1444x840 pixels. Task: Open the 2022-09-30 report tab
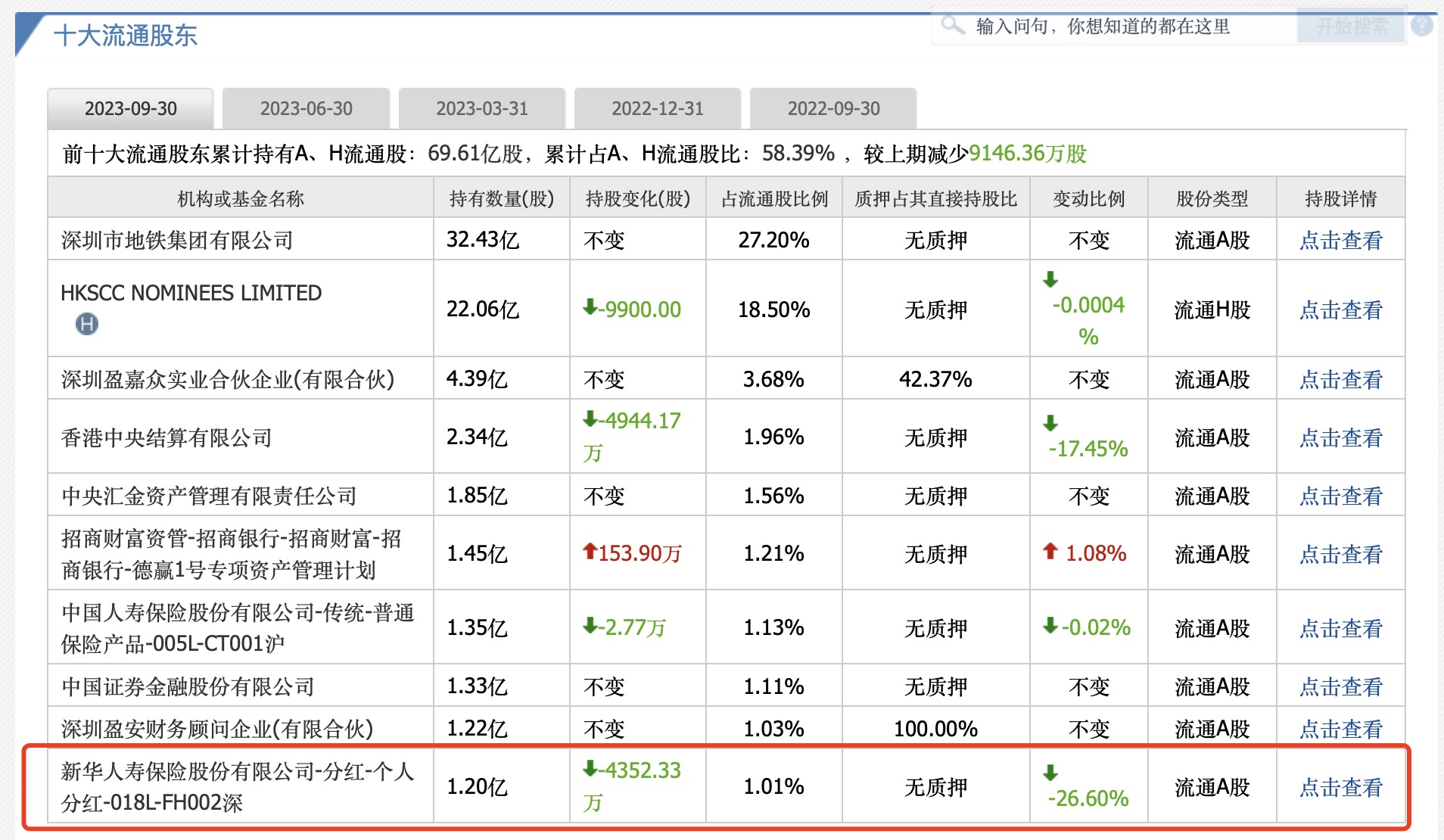[833, 109]
